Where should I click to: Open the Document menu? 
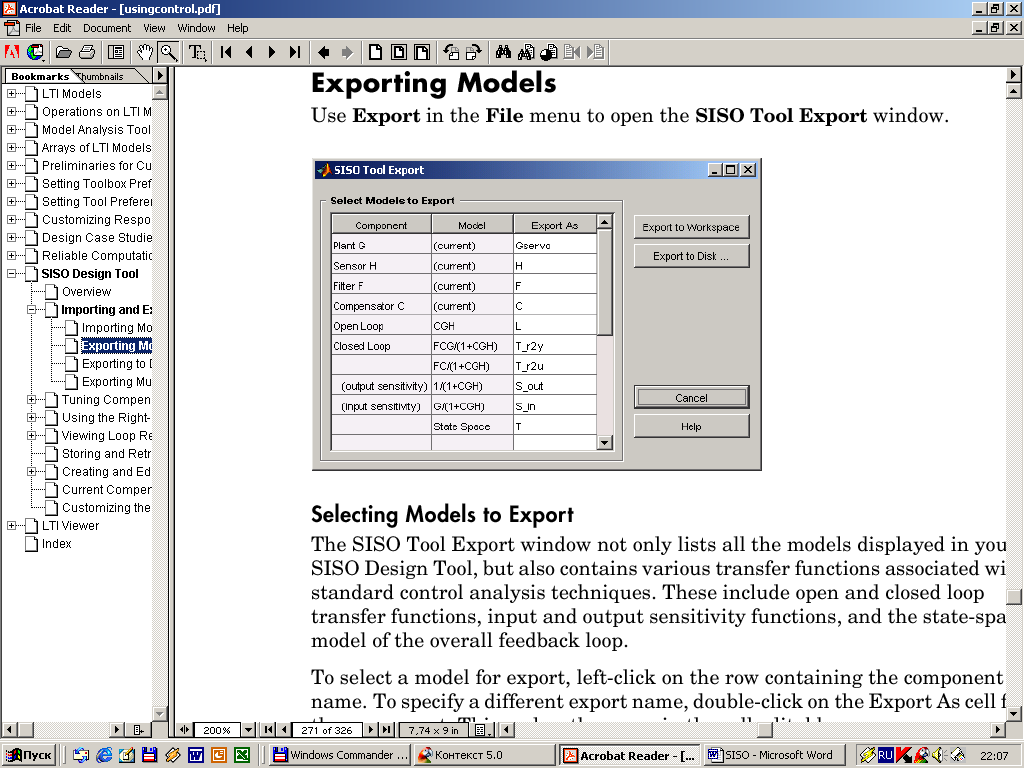[x=106, y=28]
